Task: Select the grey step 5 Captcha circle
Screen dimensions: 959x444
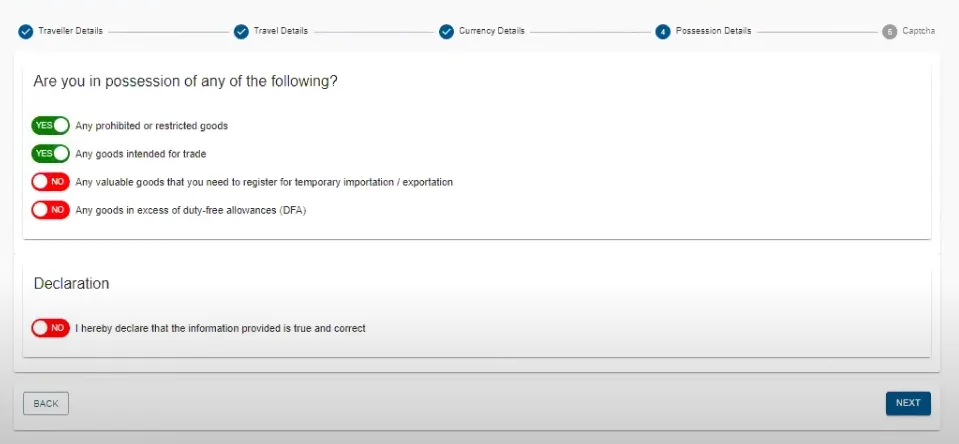Action: click(890, 32)
